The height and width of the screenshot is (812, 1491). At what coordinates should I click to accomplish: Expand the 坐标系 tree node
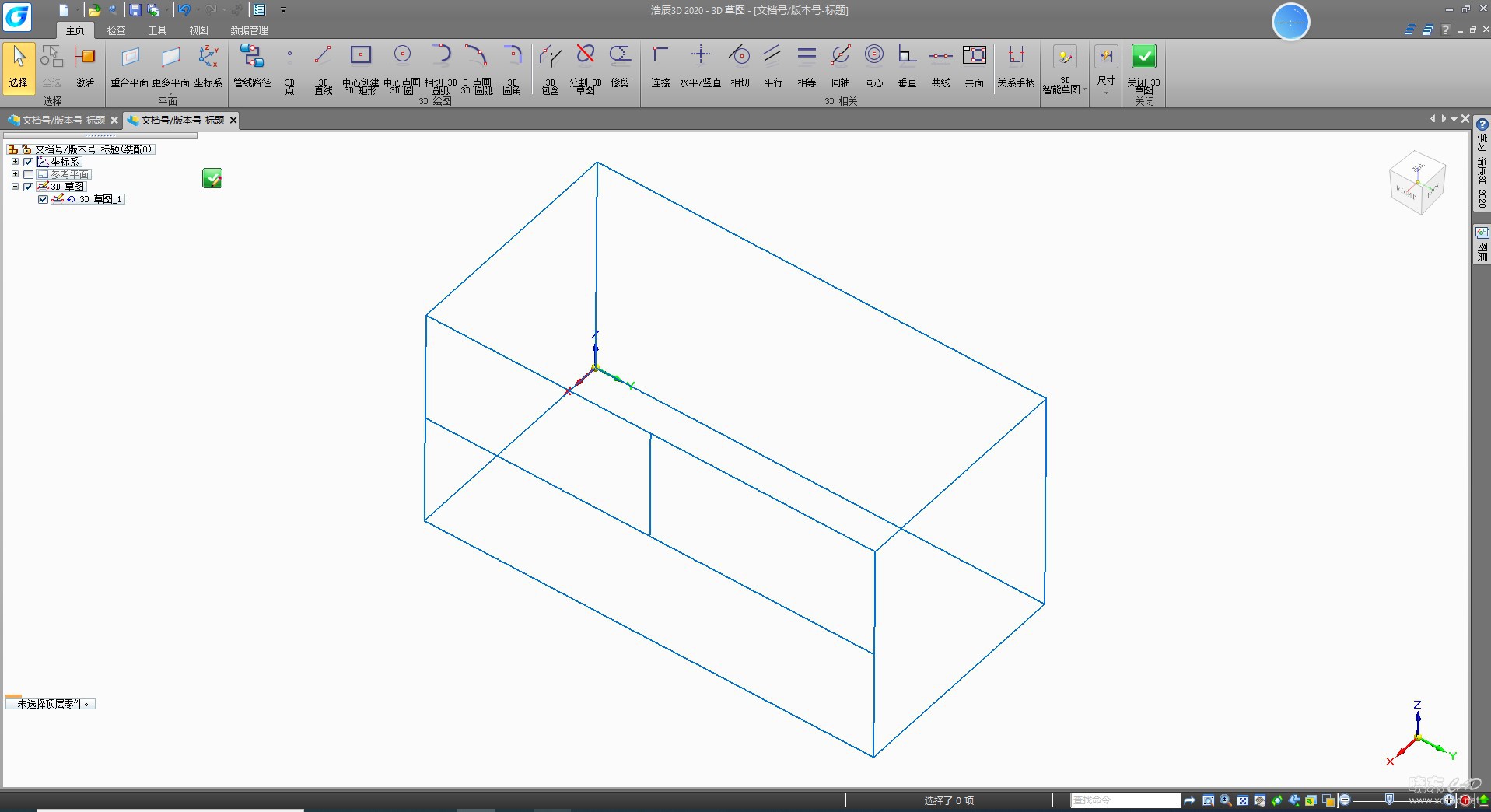(15, 162)
